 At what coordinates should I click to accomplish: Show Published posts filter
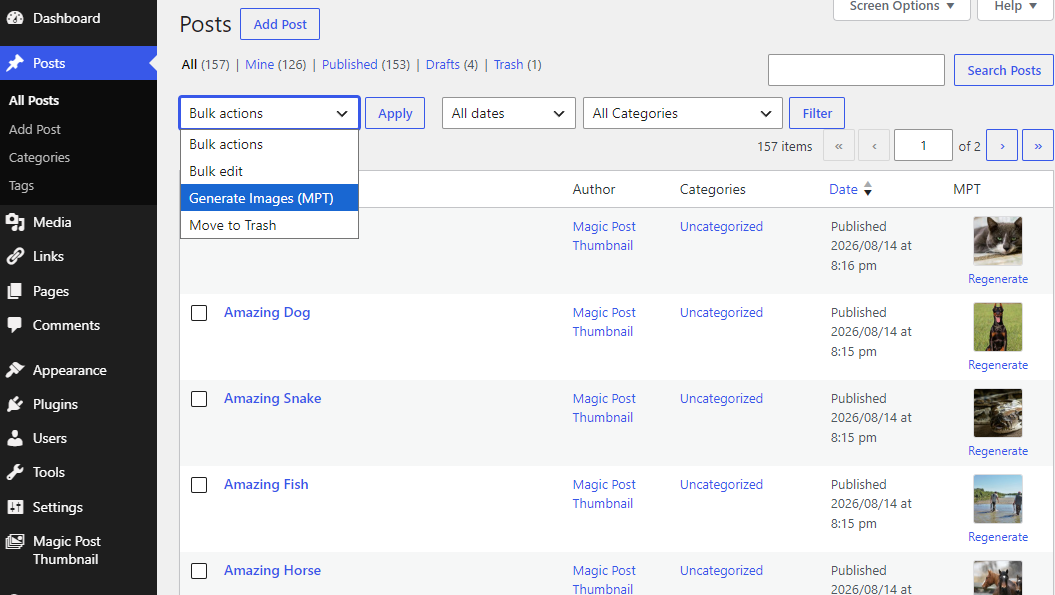pos(349,65)
